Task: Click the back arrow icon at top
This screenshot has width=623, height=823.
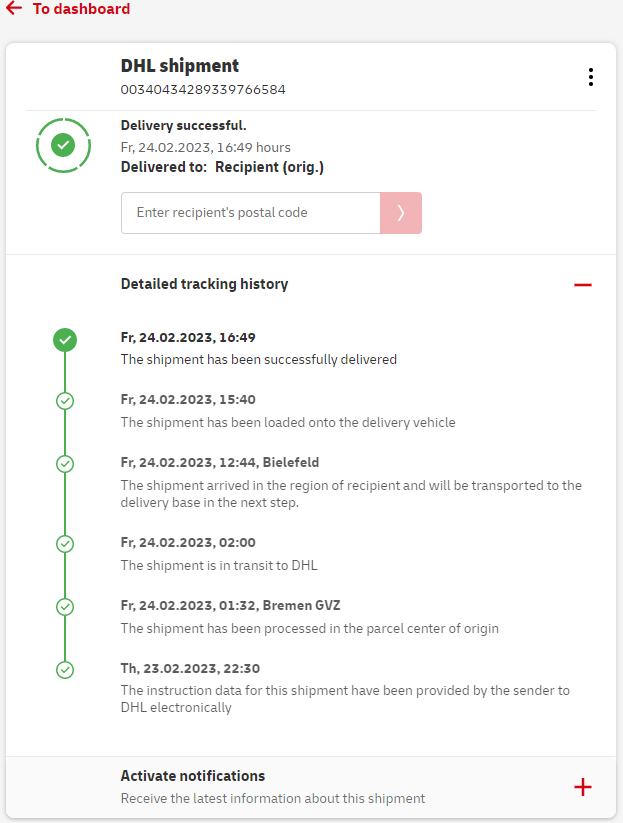Action: pos(14,9)
